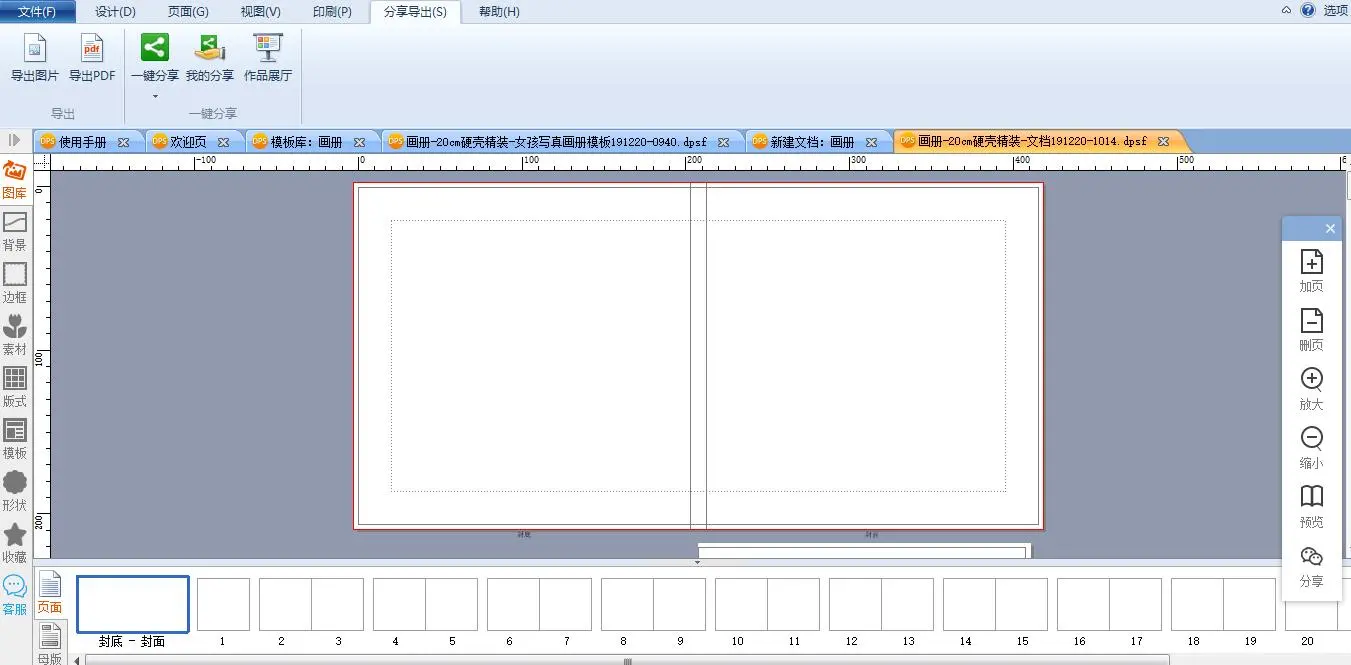Open the 图库 image library panel
This screenshot has width=1351, height=665.
click(15, 181)
